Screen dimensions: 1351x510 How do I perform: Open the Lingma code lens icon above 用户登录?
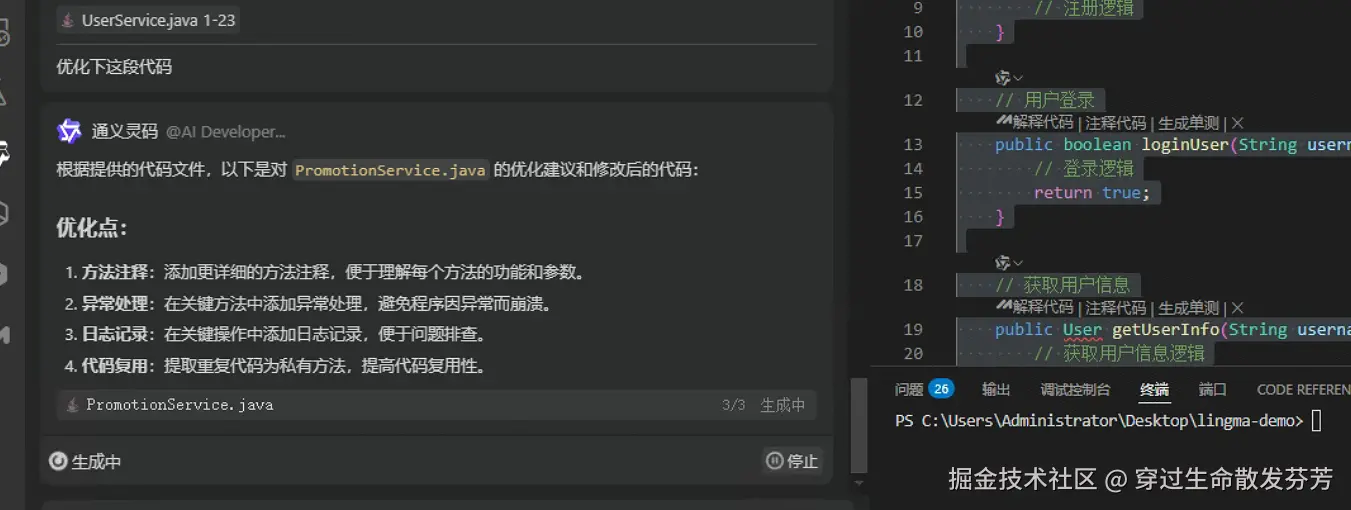[x=1002, y=77]
